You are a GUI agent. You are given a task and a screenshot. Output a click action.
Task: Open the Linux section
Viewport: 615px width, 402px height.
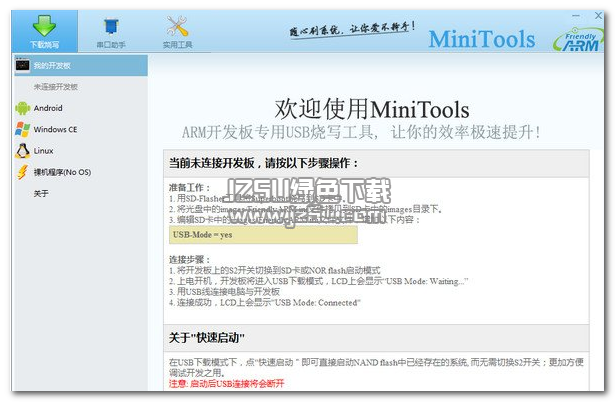pos(44,151)
